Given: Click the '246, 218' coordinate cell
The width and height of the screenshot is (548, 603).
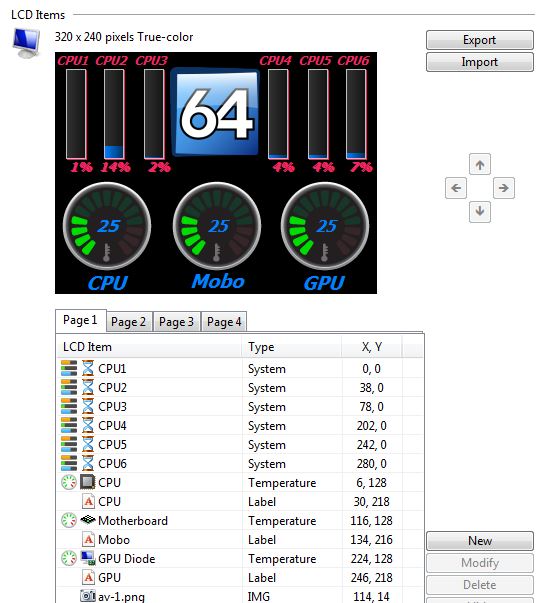Looking at the screenshot, I should (371, 578).
